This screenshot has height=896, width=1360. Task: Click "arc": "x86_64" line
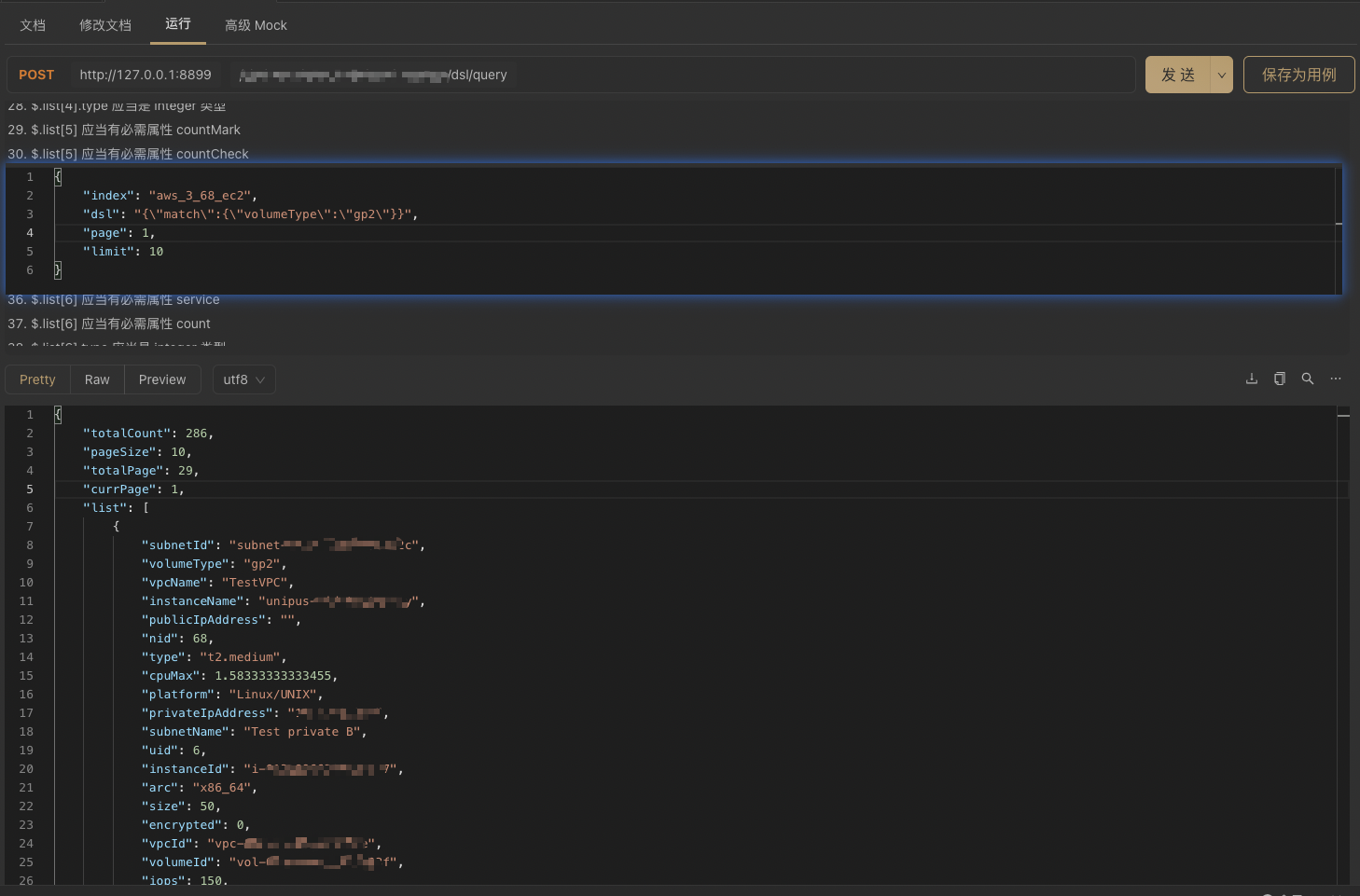coord(199,788)
